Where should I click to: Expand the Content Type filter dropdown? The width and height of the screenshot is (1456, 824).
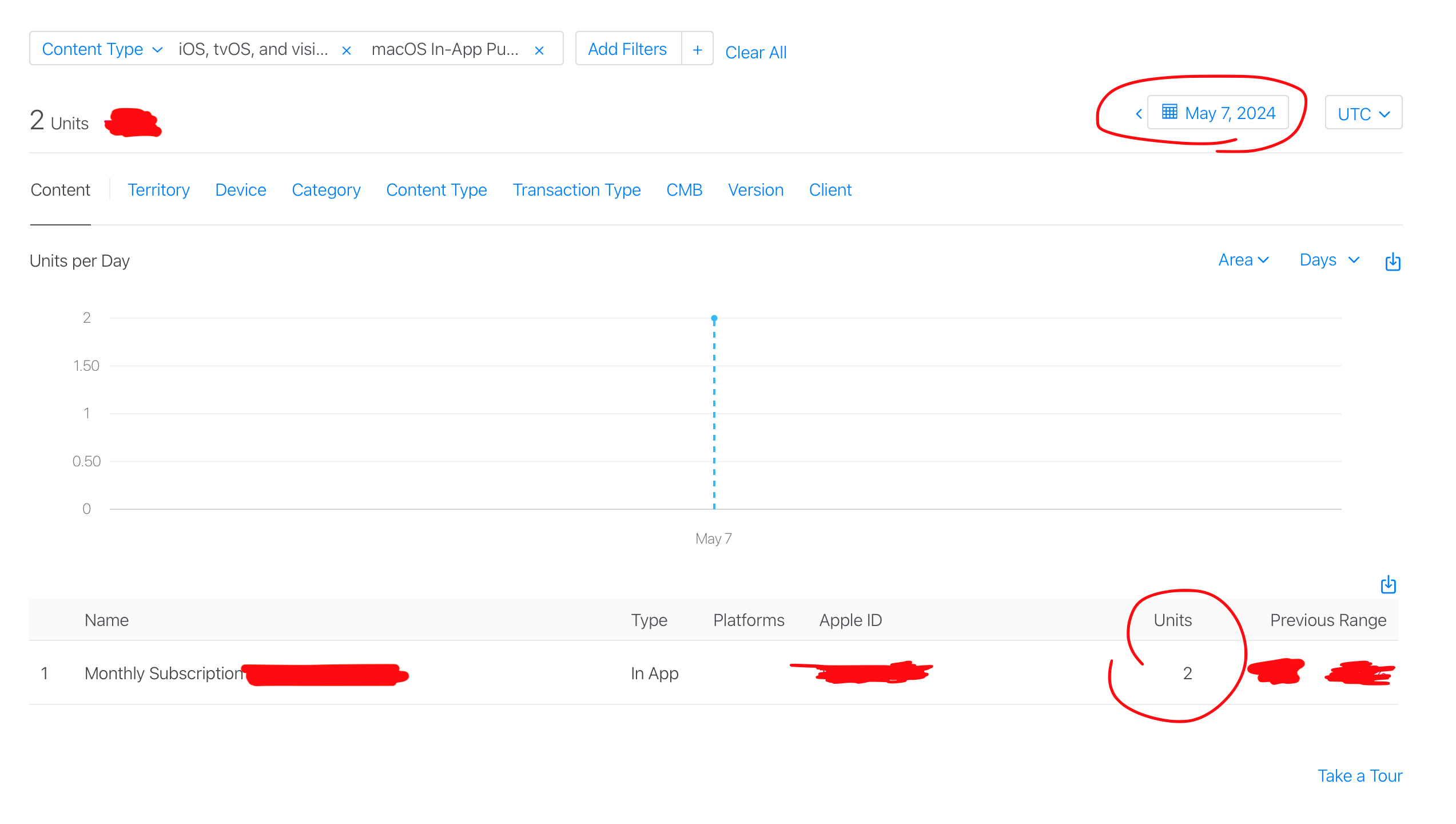(102, 49)
